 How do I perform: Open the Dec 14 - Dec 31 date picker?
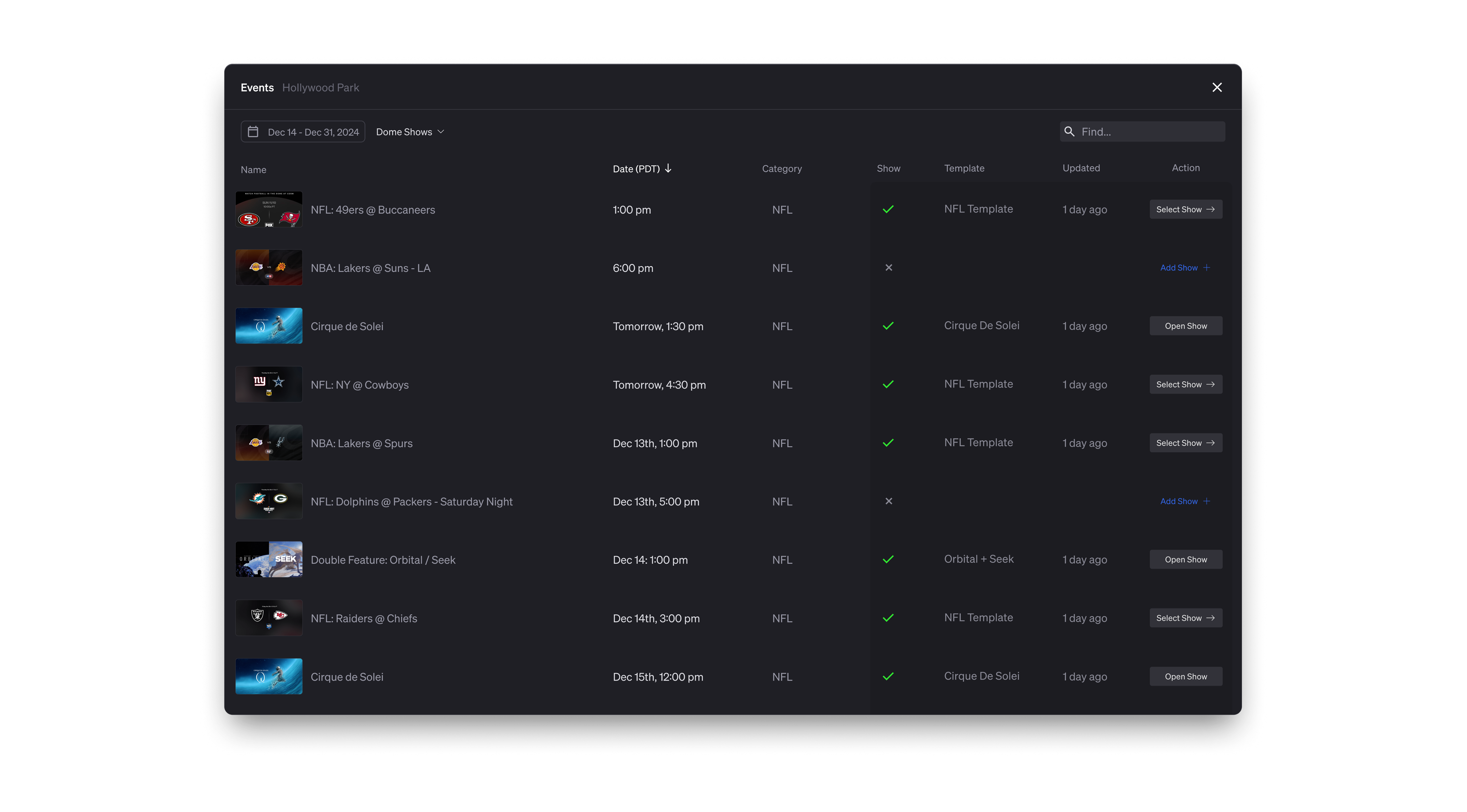[x=313, y=131]
